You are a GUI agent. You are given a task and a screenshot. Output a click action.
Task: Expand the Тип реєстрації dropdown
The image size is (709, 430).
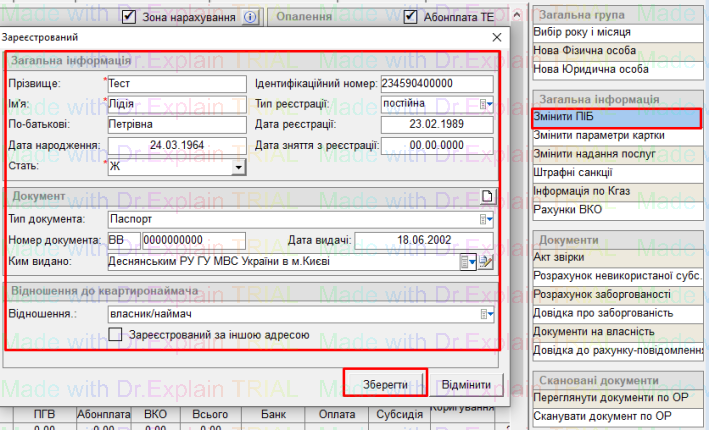click(x=486, y=104)
